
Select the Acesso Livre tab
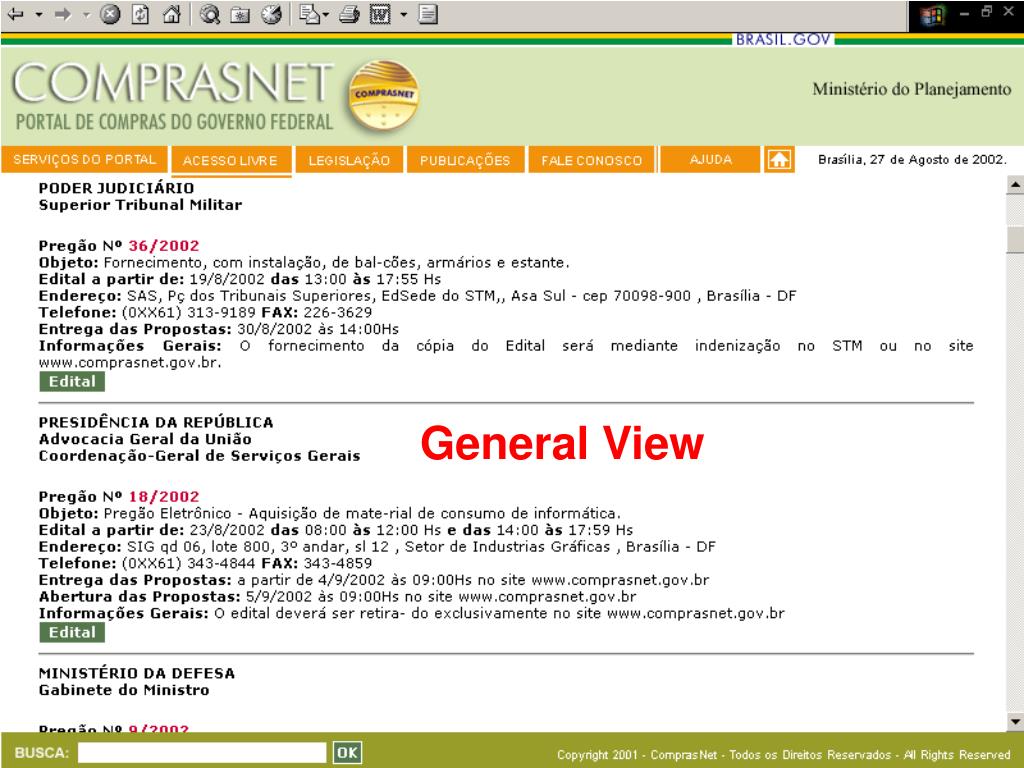231,161
